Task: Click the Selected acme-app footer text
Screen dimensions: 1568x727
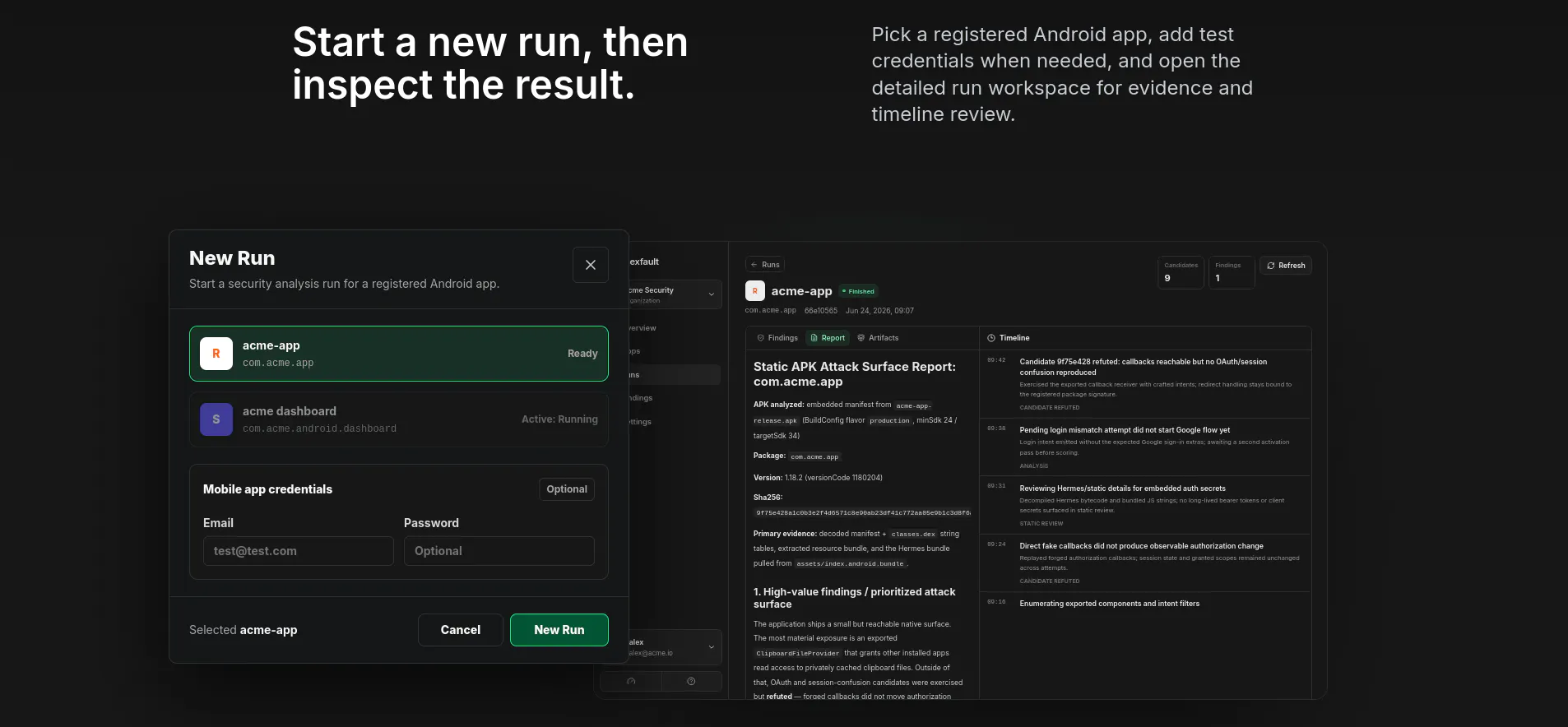Action: [244, 630]
